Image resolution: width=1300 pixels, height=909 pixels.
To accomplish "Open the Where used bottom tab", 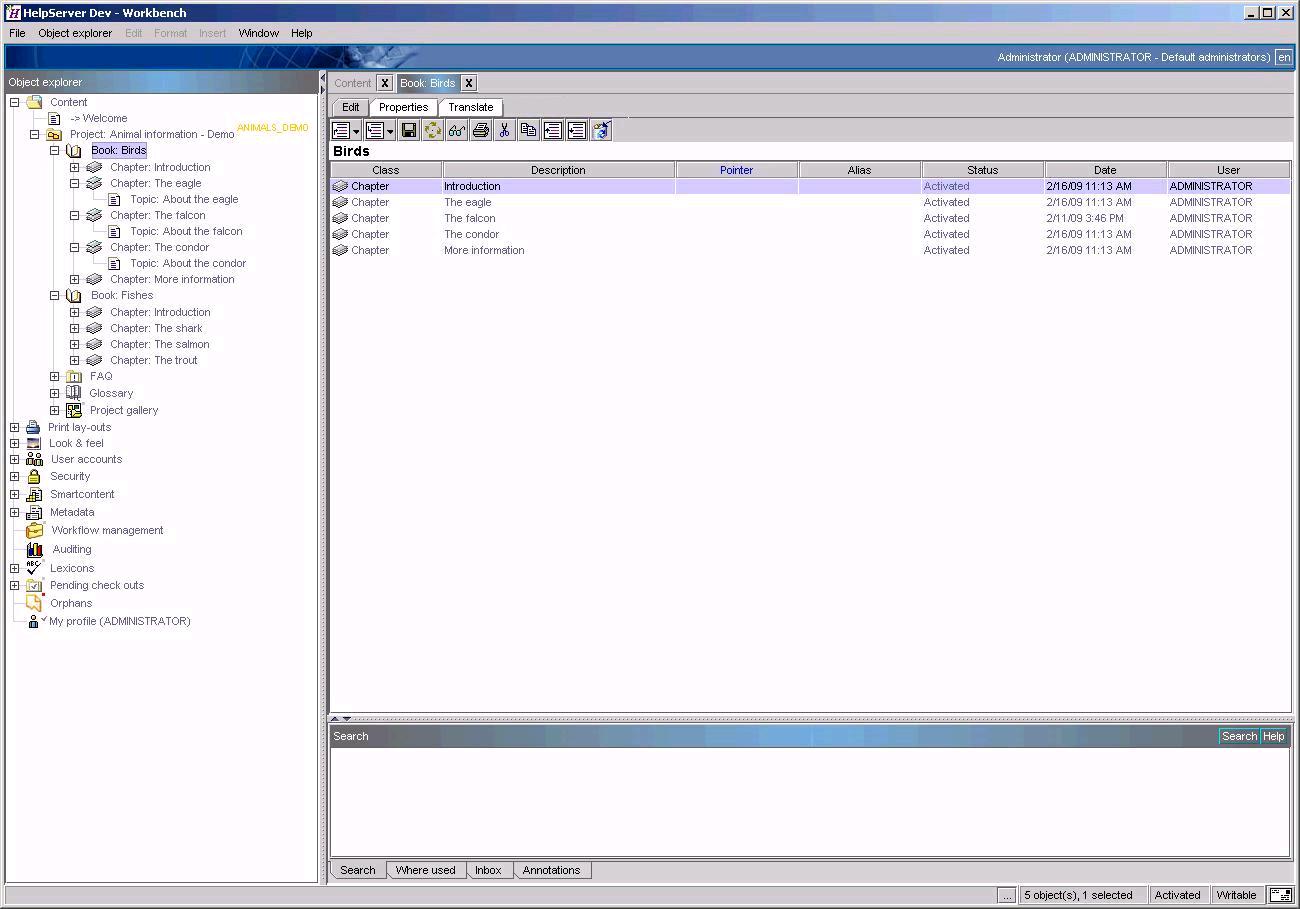I will coord(425,870).
